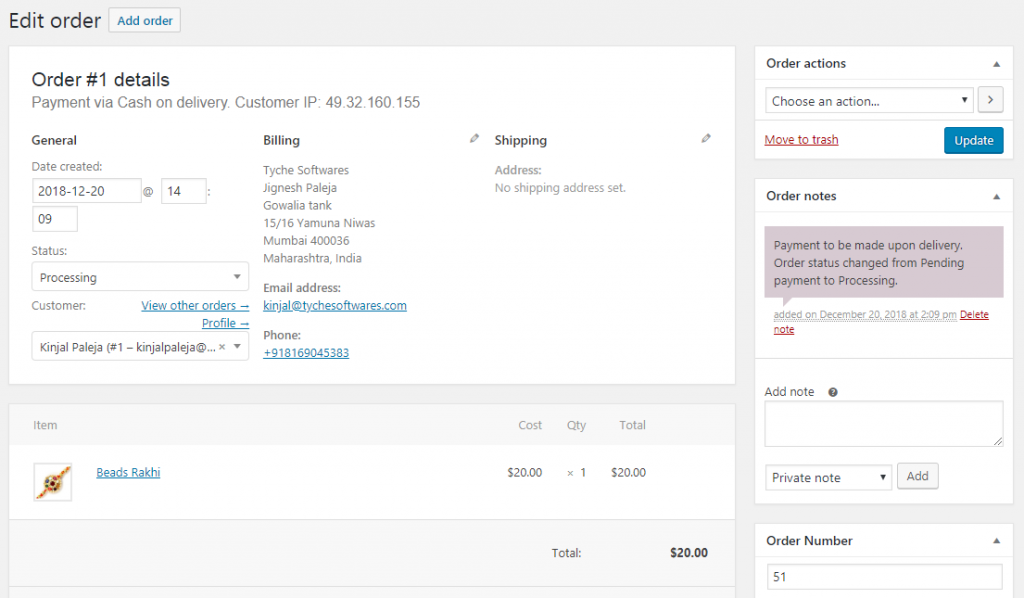Click the Beads Rakhi product thumbnail

tap(52, 482)
